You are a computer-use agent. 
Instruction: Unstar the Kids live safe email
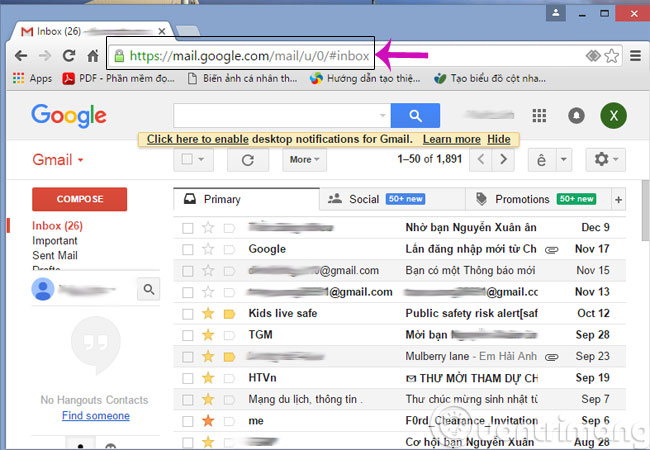tap(208, 314)
